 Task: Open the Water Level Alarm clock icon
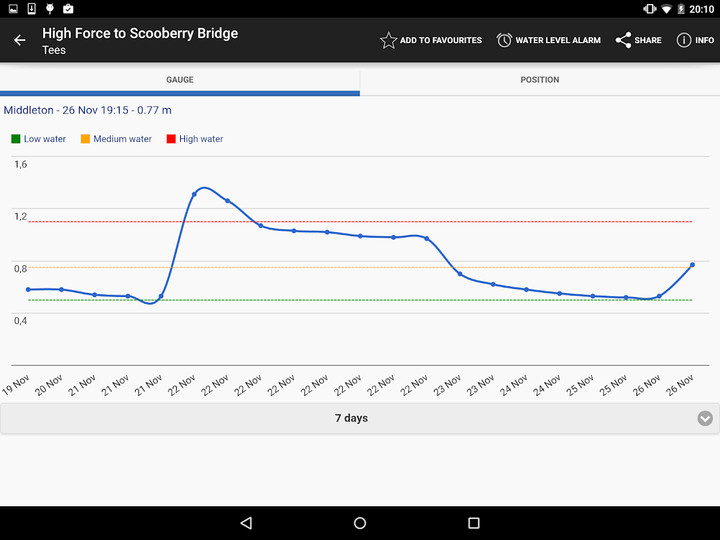click(504, 40)
